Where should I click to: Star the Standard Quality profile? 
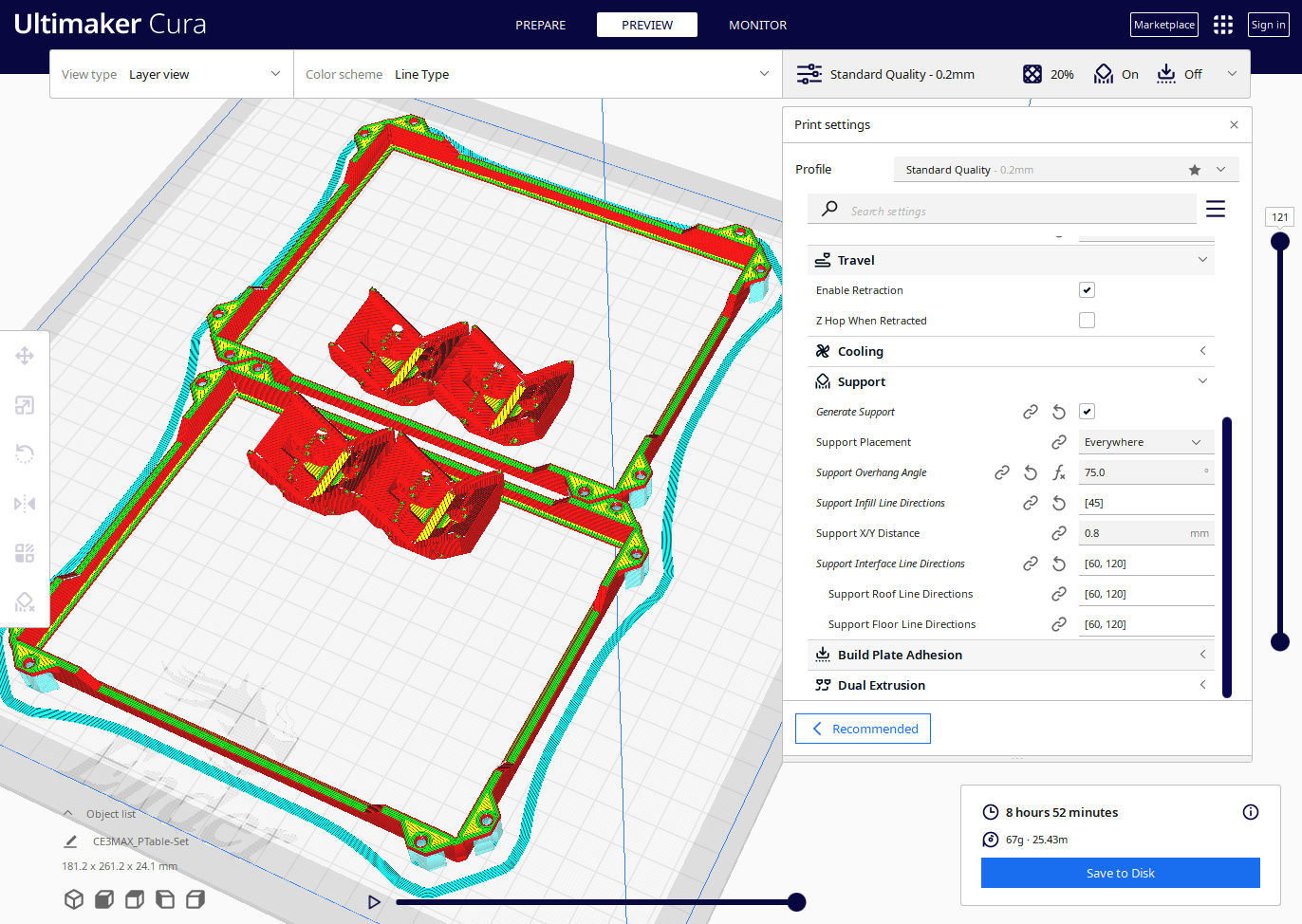click(1195, 170)
